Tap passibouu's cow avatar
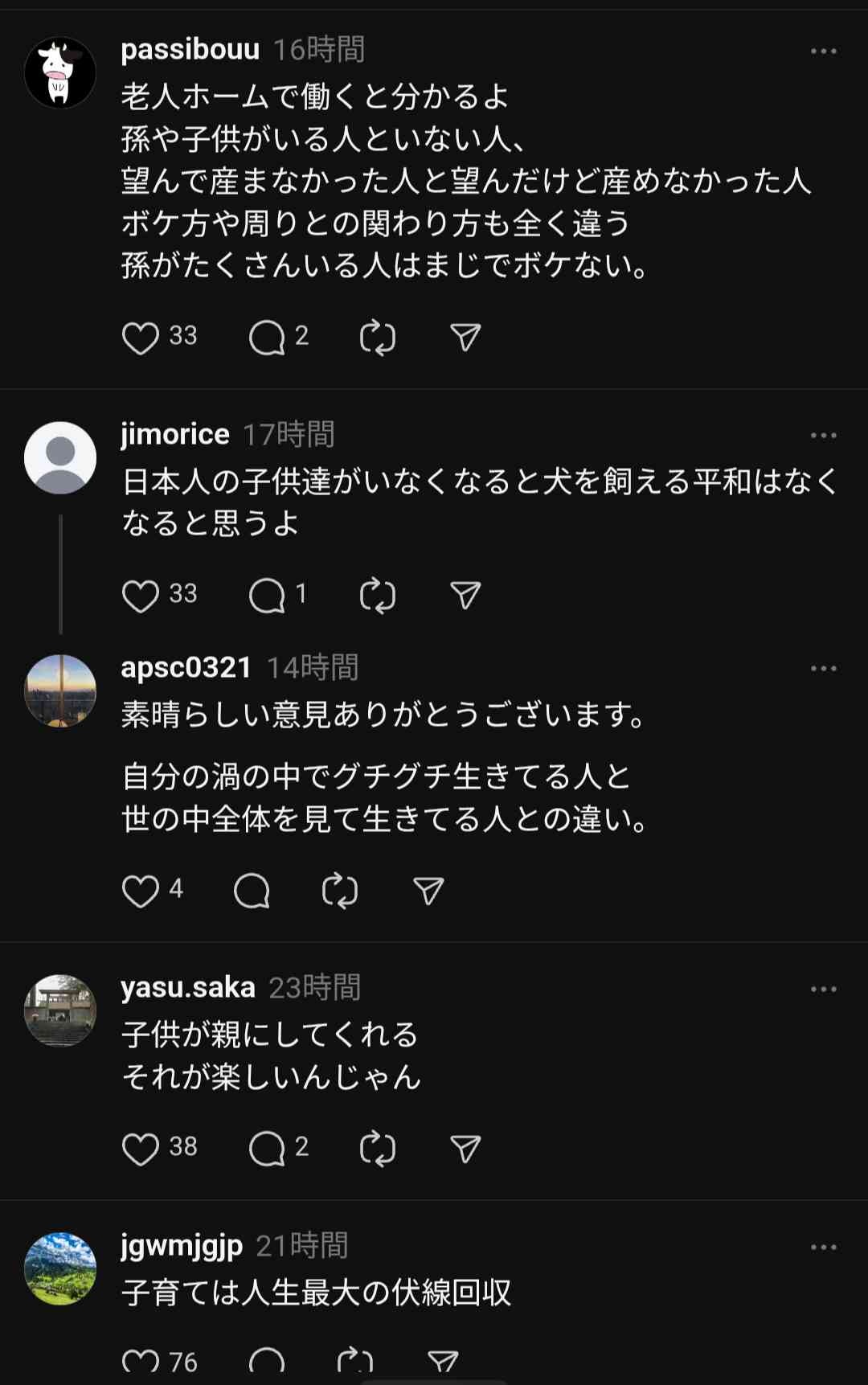The image size is (868, 1385). (60, 73)
